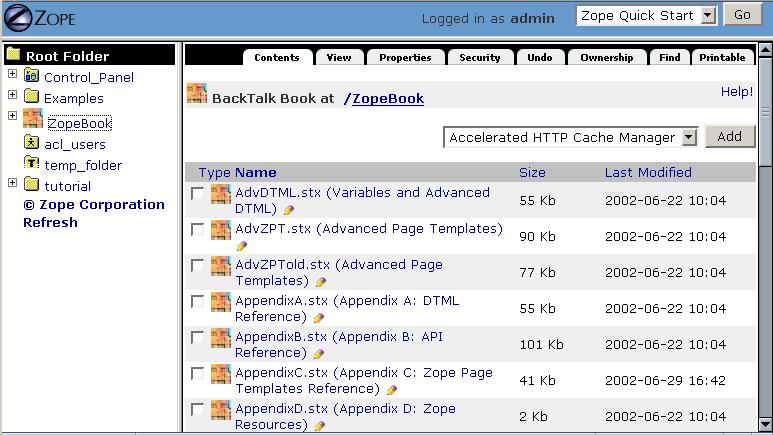Click the Add button
The height and width of the screenshot is (435, 773).
[x=730, y=137]
